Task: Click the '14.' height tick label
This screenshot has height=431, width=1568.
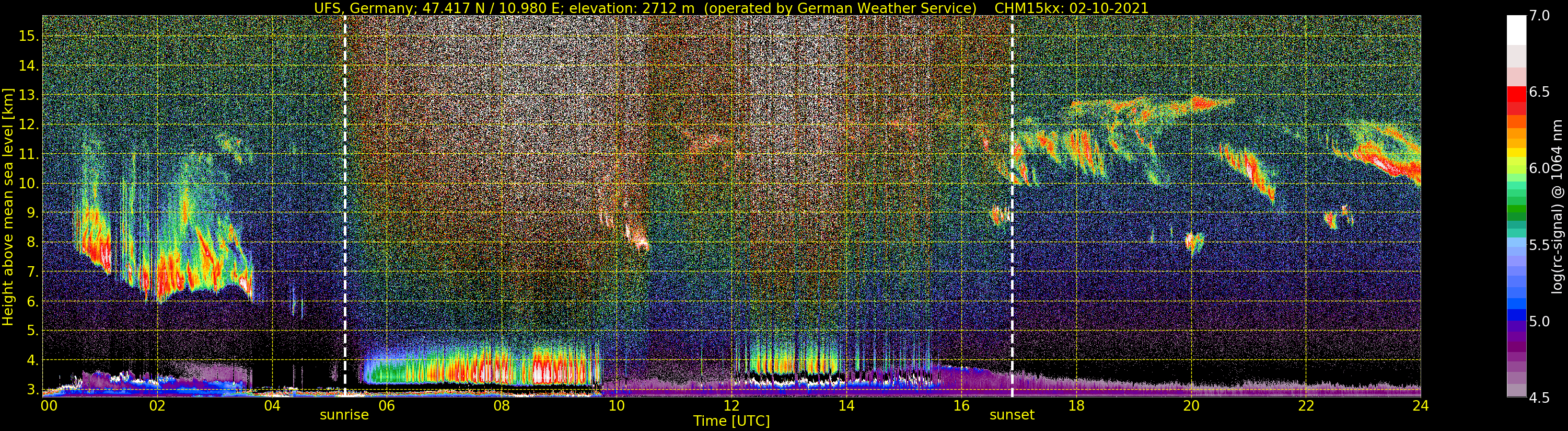Action: click(x=29, y=66)
